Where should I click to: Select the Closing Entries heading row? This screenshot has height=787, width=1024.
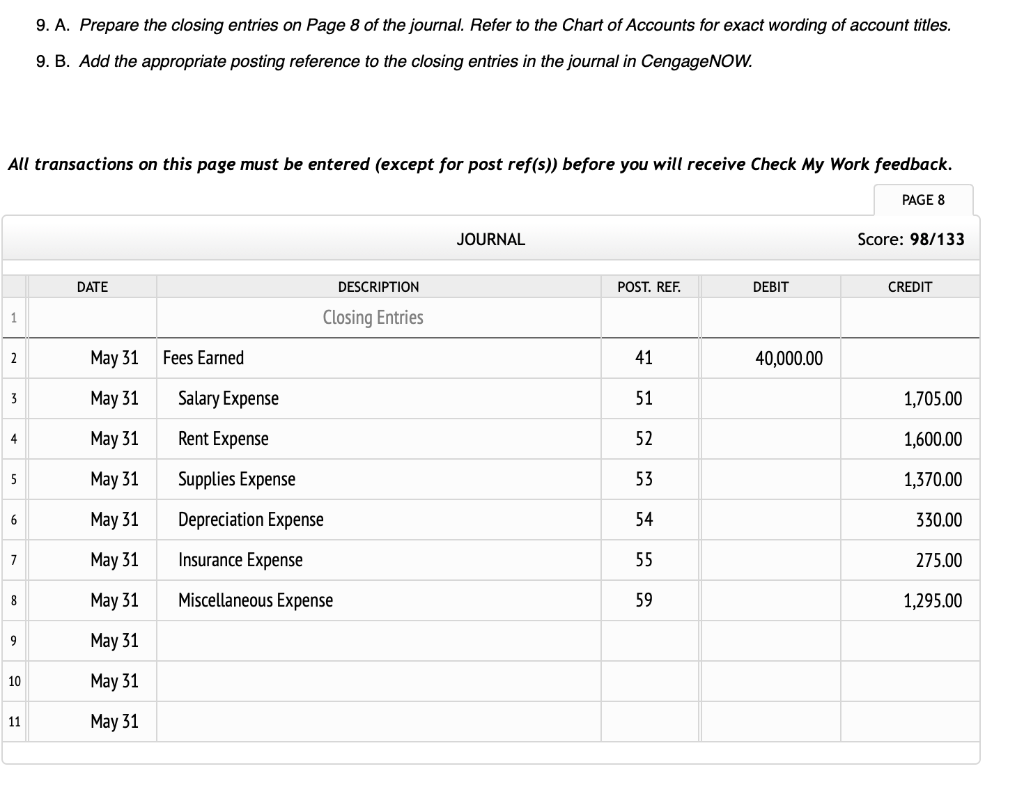(378, 317)
